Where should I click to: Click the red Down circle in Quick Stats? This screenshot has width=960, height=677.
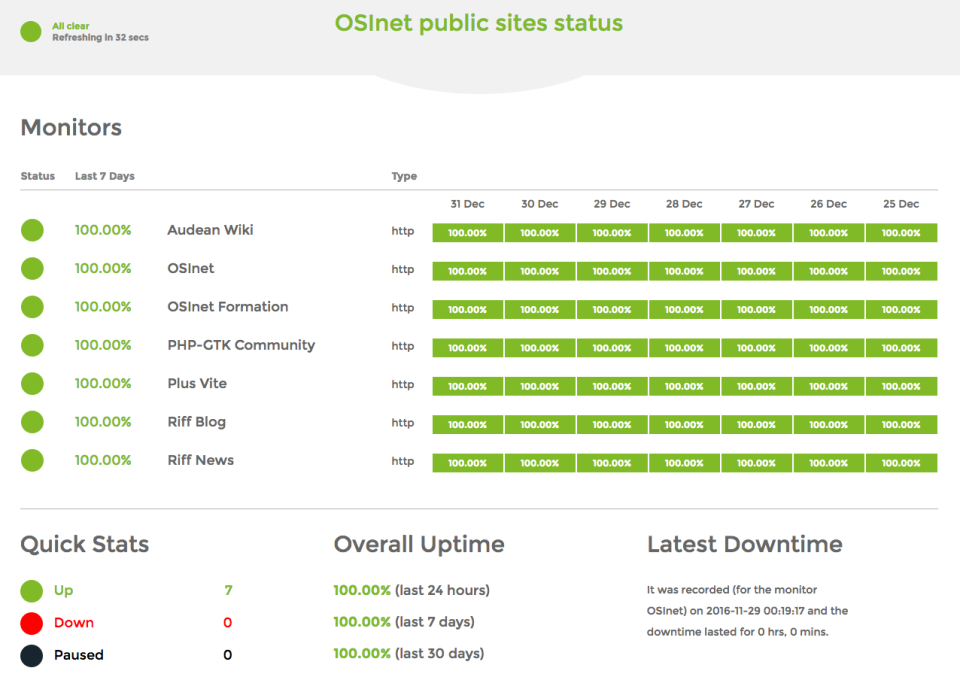[x=31, y=623]
